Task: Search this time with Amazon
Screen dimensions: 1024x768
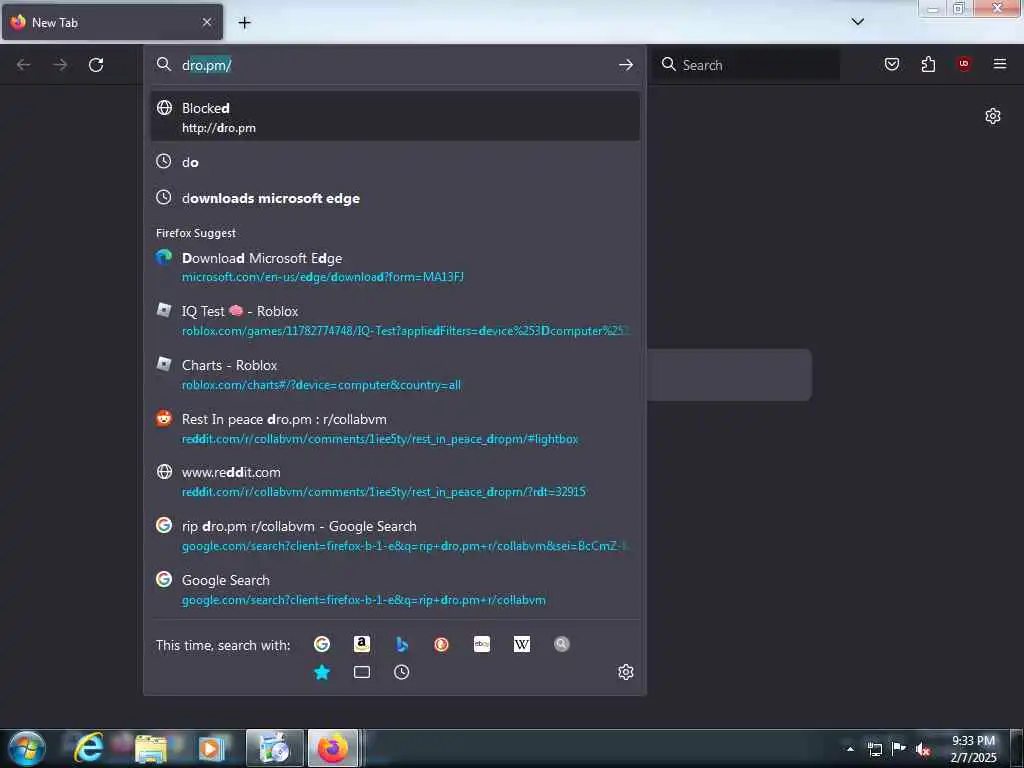Action: pyautogui.click(x=362, y=645)
